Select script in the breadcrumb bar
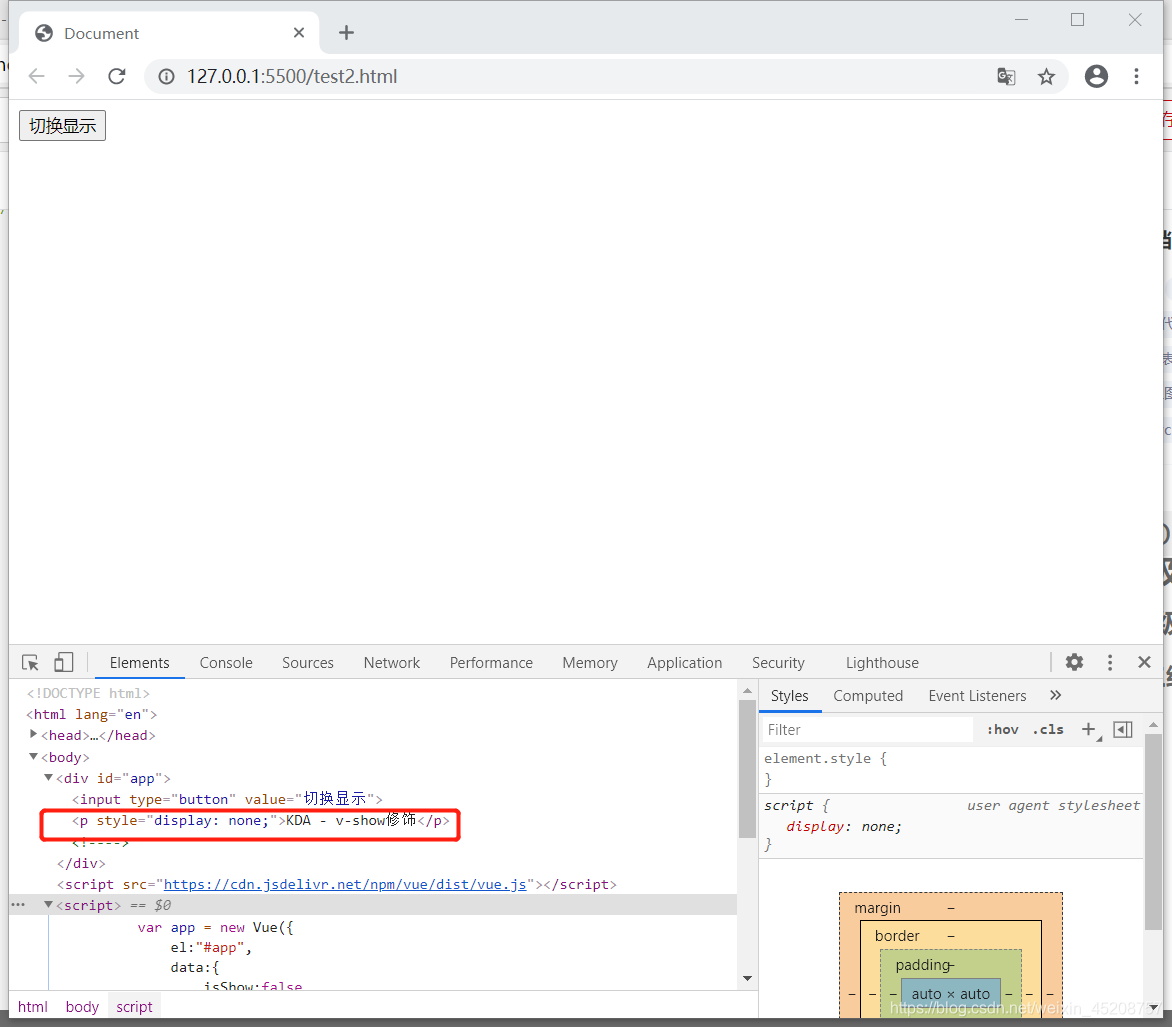This screenshot has height=1027, width=1172. [x=135, y=1007]
